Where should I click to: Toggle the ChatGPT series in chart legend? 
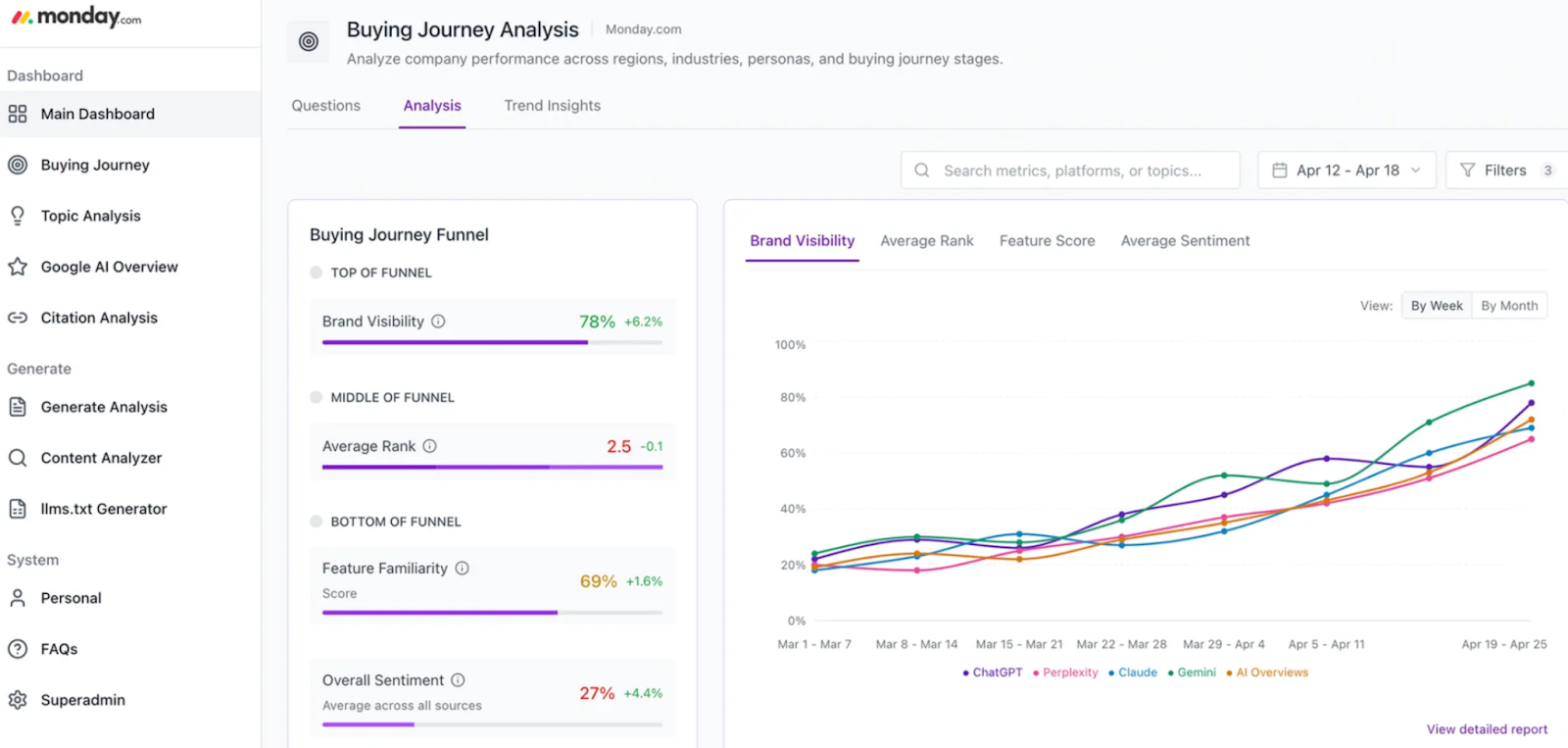[992, 673]
